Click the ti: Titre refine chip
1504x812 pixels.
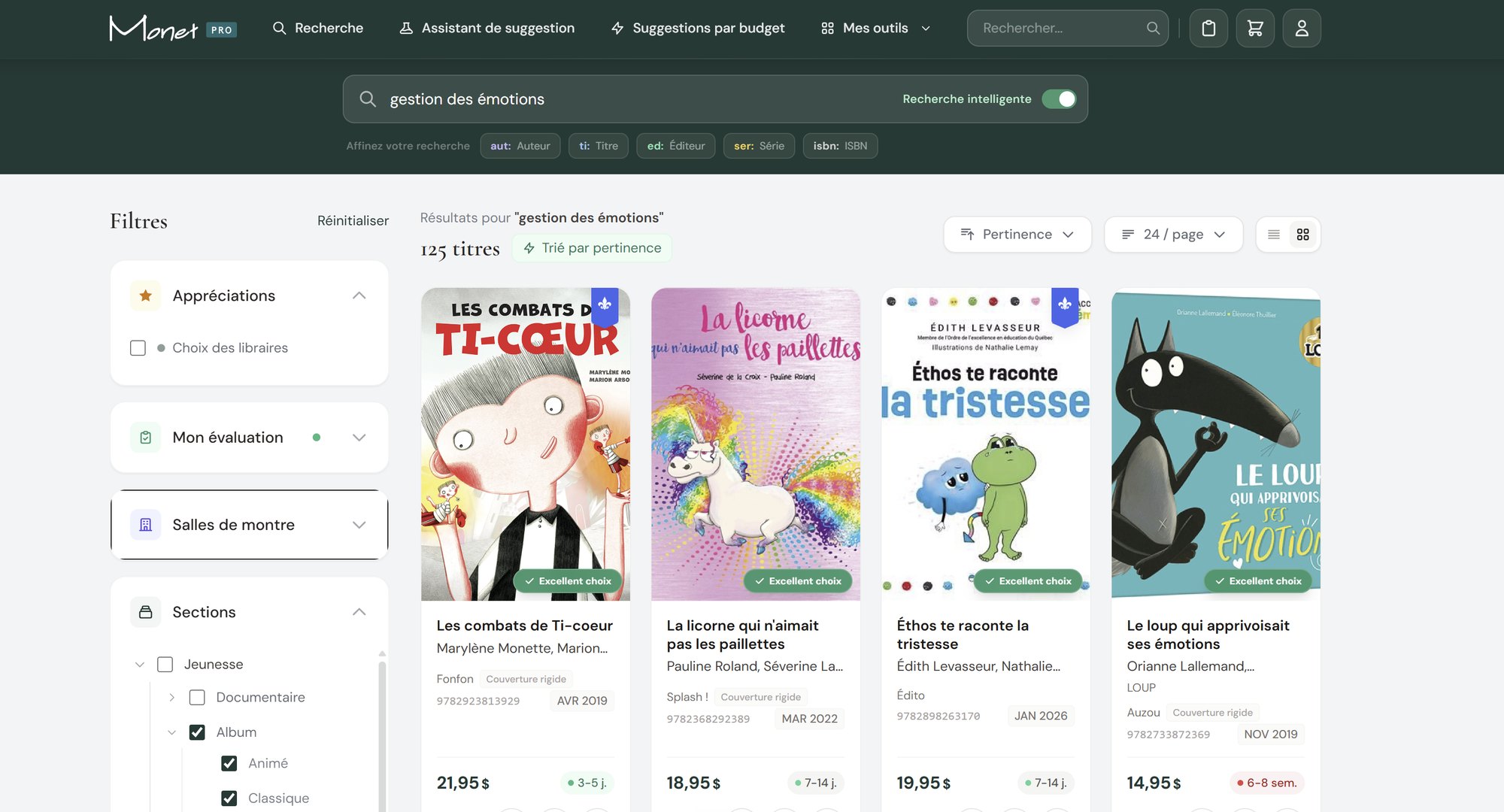point(599,146)
